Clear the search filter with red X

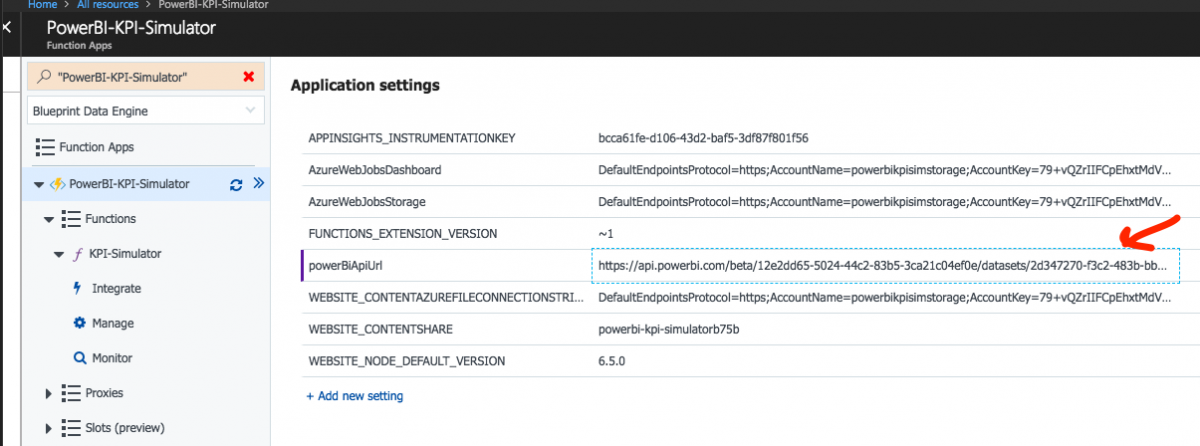point(249,76)
